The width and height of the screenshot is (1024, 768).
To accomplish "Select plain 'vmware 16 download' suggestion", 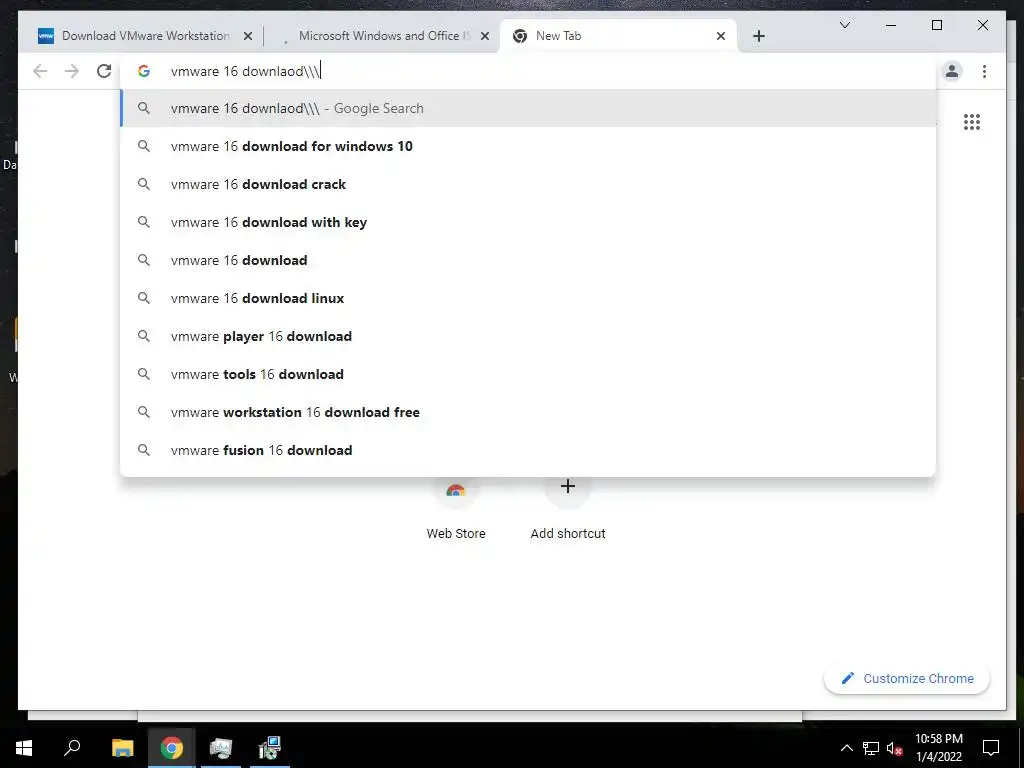I will [x=528, y=260].
